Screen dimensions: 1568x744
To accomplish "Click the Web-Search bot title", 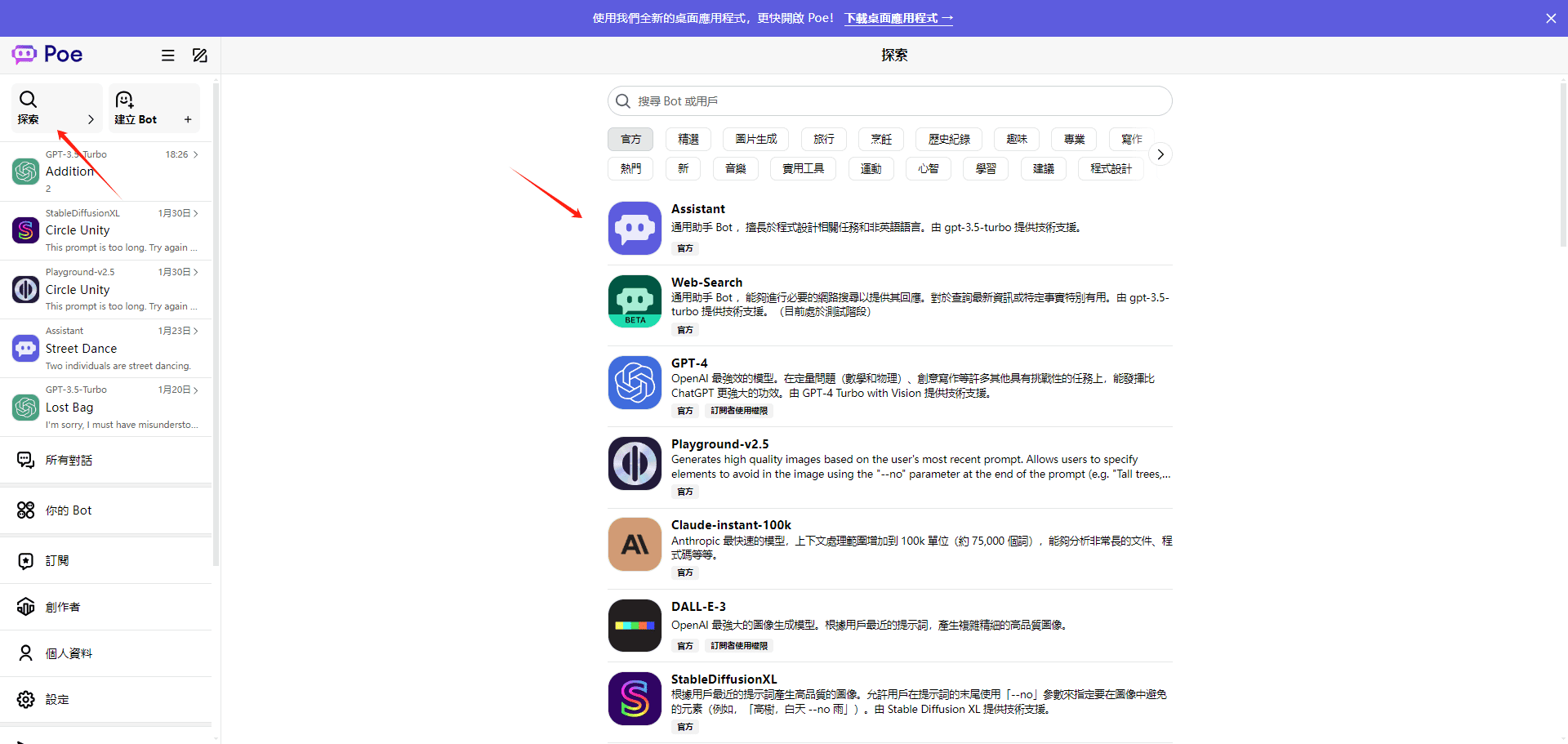I will point(706,283).
